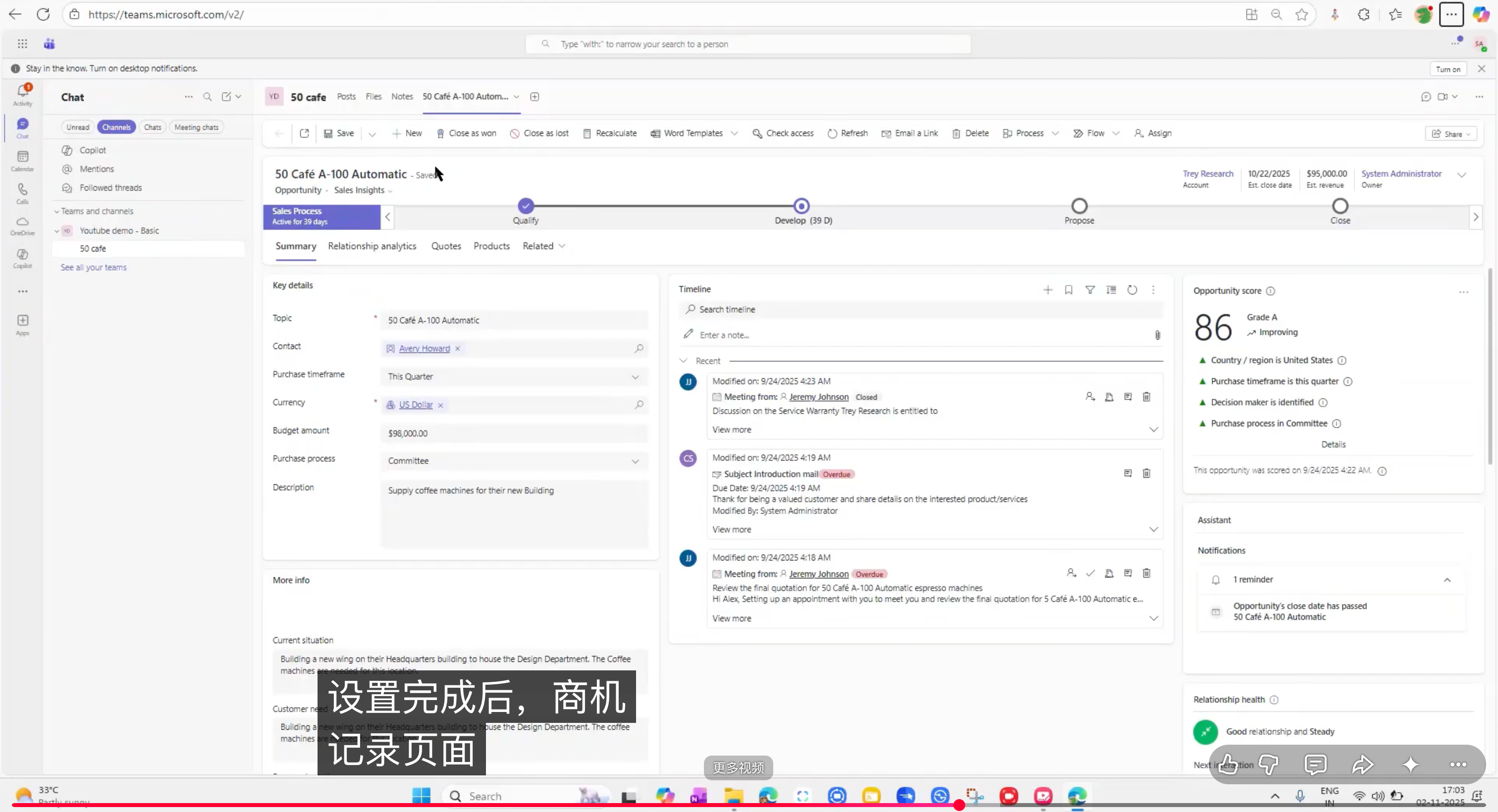This screenshot has height=812, width=1498.
Task: Bookmark this page with the star icon
Action: pyautogui.click(x=1301, y=14)
